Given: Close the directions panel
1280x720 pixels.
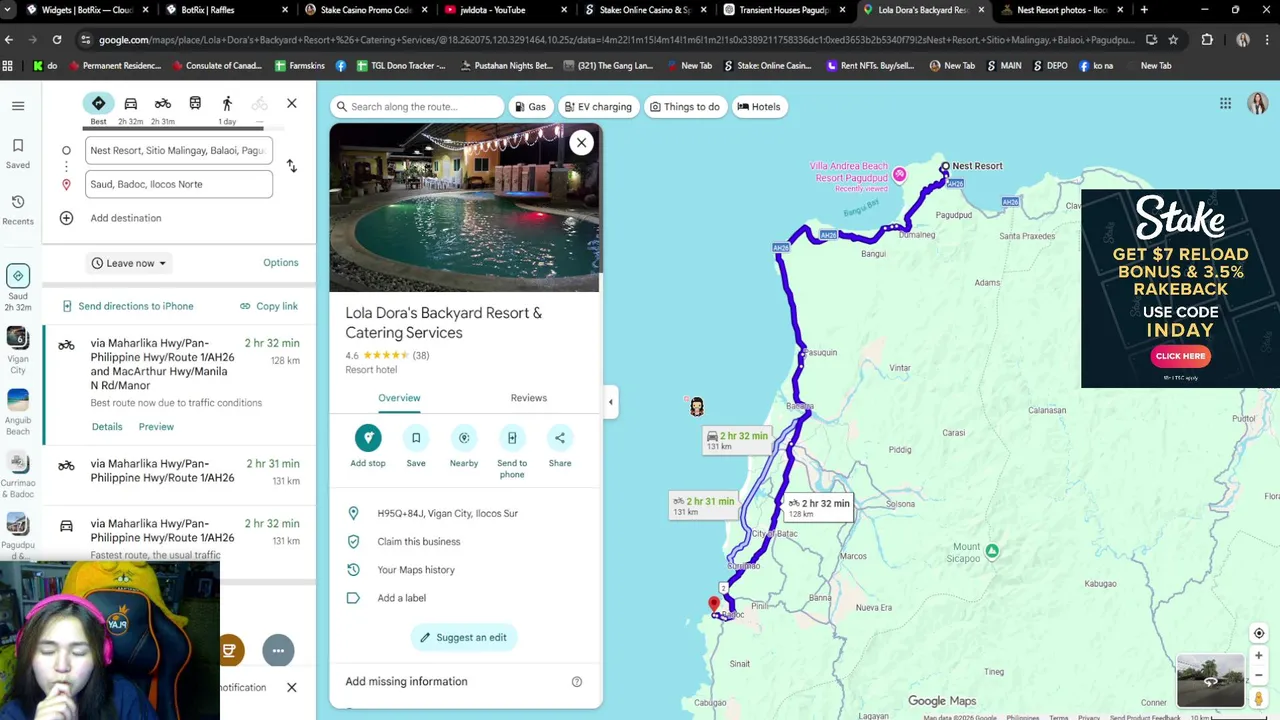Looking at the screenshot, I should tap(291, 104).
